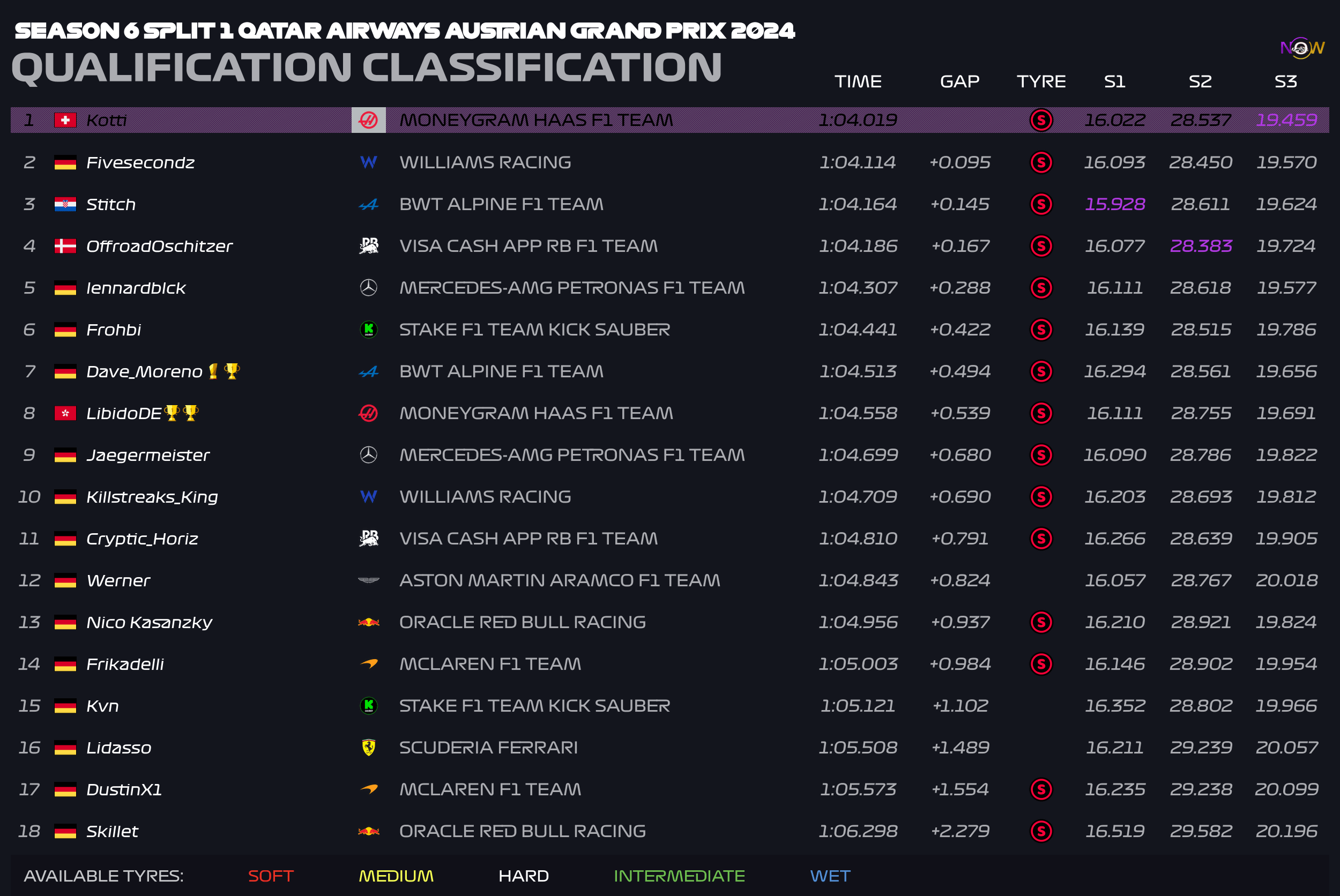The image size is (1340, 896).
Task: Click the Mercedes star logo in lennardblck's row
Action: [369, 287]
